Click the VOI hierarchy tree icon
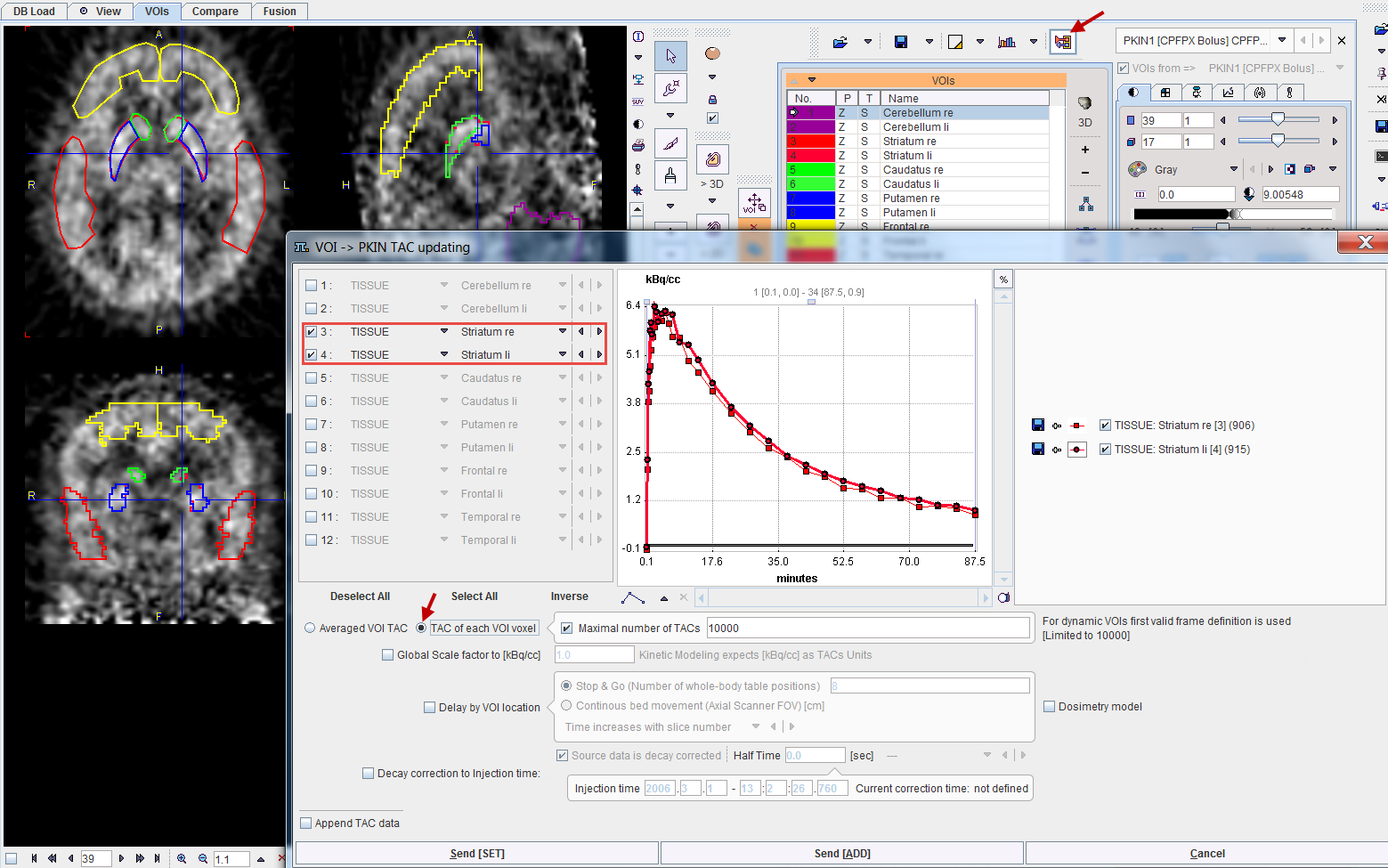 point(1086,204)
